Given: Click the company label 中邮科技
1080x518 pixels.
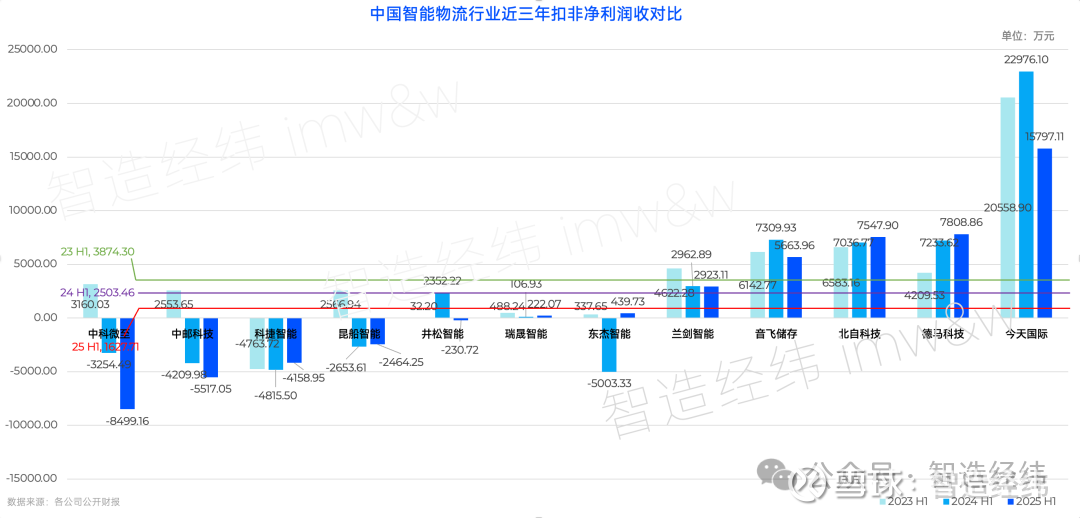Looking at the screenshot, I should [x=192, y=334].
